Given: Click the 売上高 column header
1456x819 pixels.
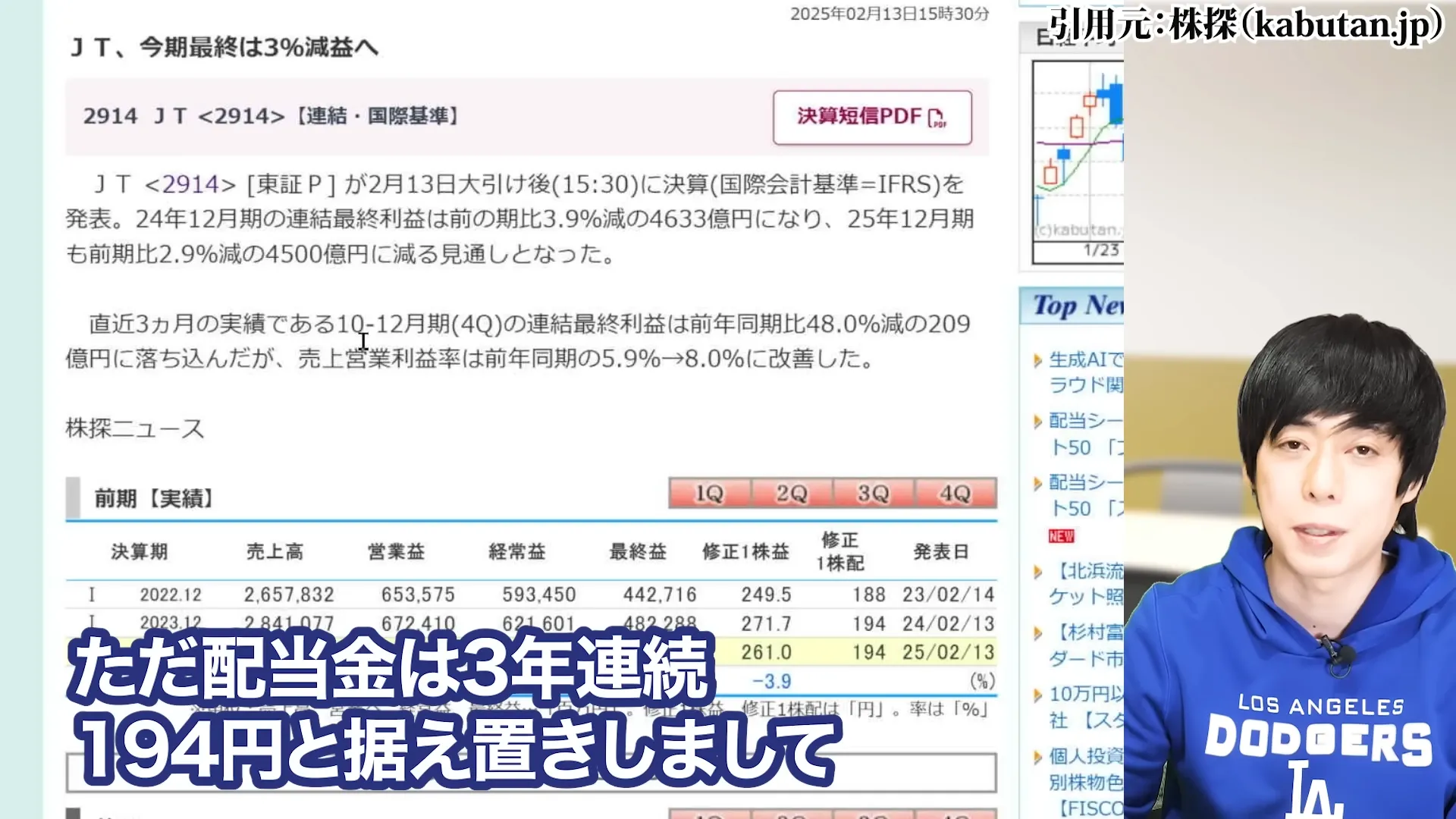Looking at the screenshot, I should pyautogui.click(x=275, y=551).
